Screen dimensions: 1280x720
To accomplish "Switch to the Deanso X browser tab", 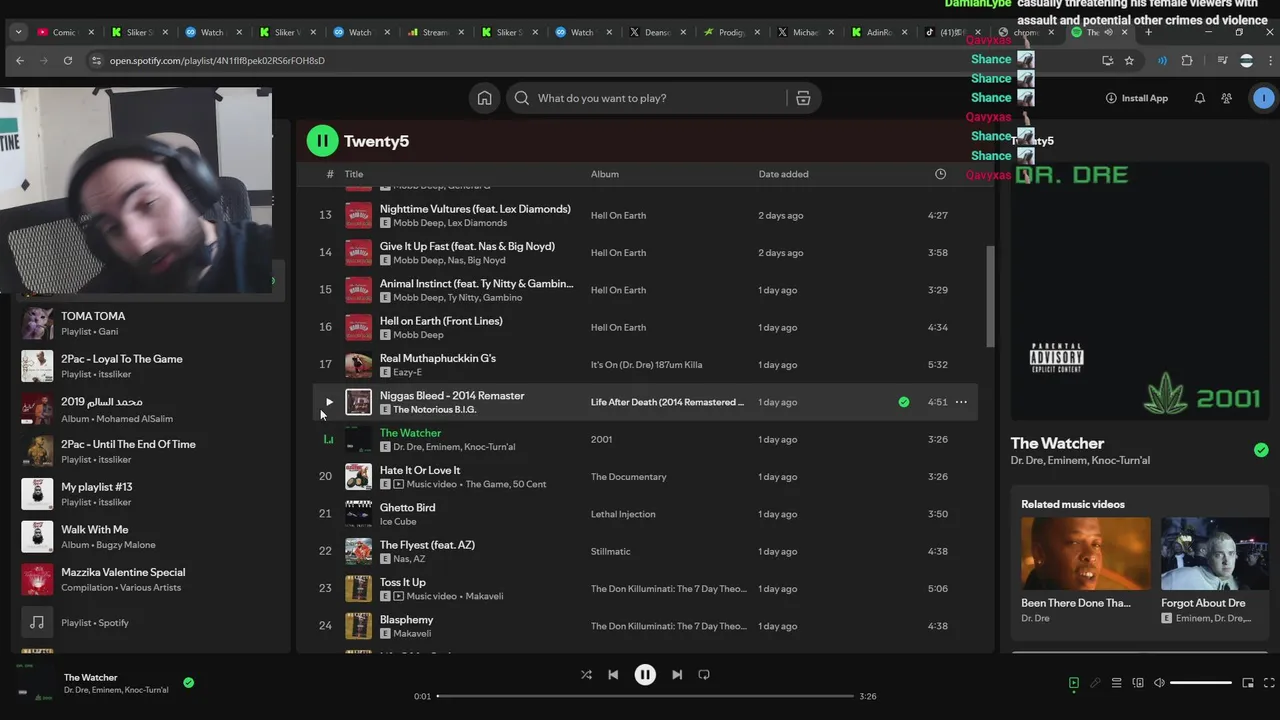I will click(x=657, y=32).
